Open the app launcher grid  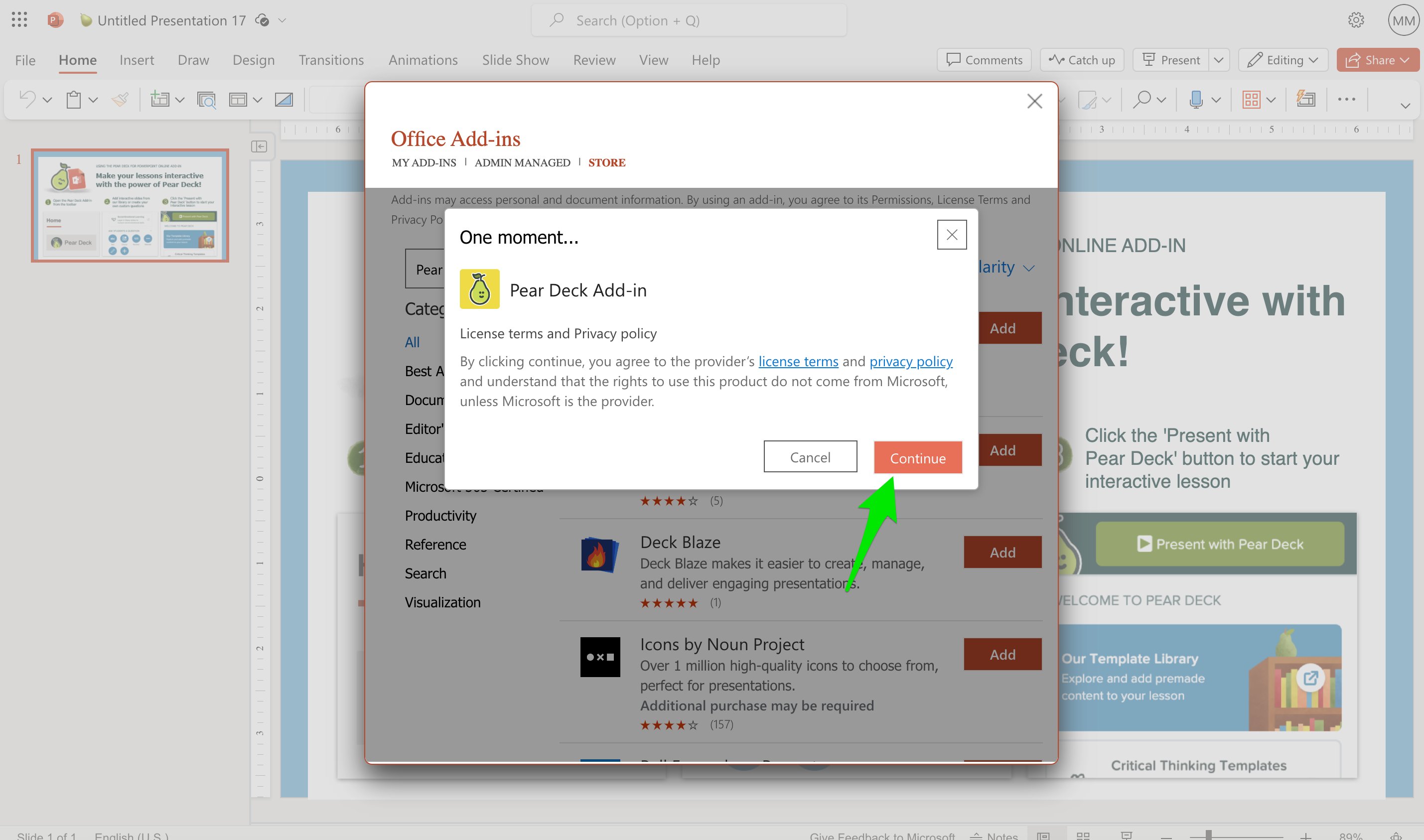(19, 20)
